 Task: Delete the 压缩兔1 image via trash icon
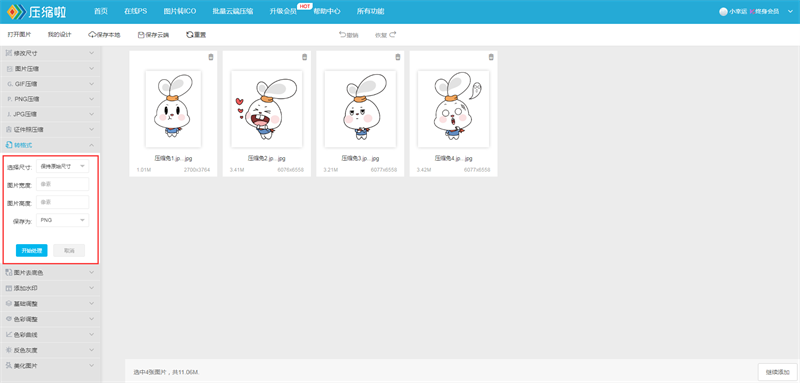click(211, 57)
